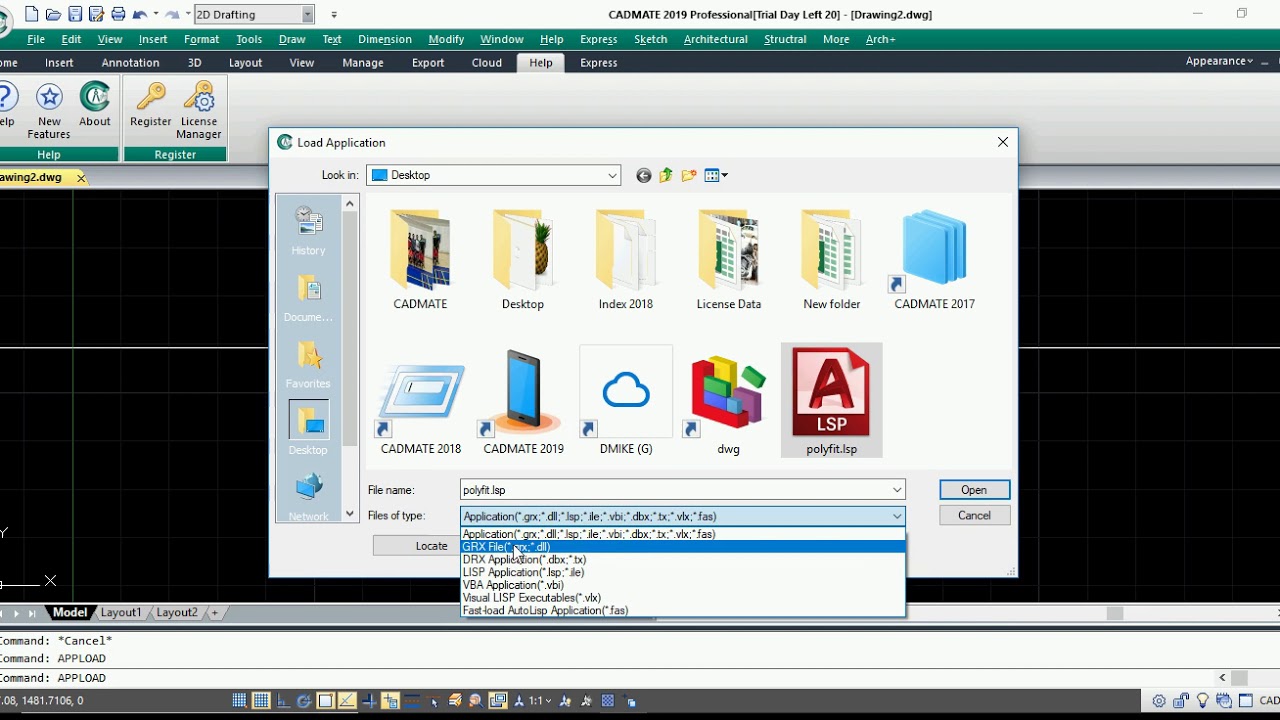Select the New folder shortcut thumbnail
This screenshot has width=1280, height=720.
coord(831,258)
